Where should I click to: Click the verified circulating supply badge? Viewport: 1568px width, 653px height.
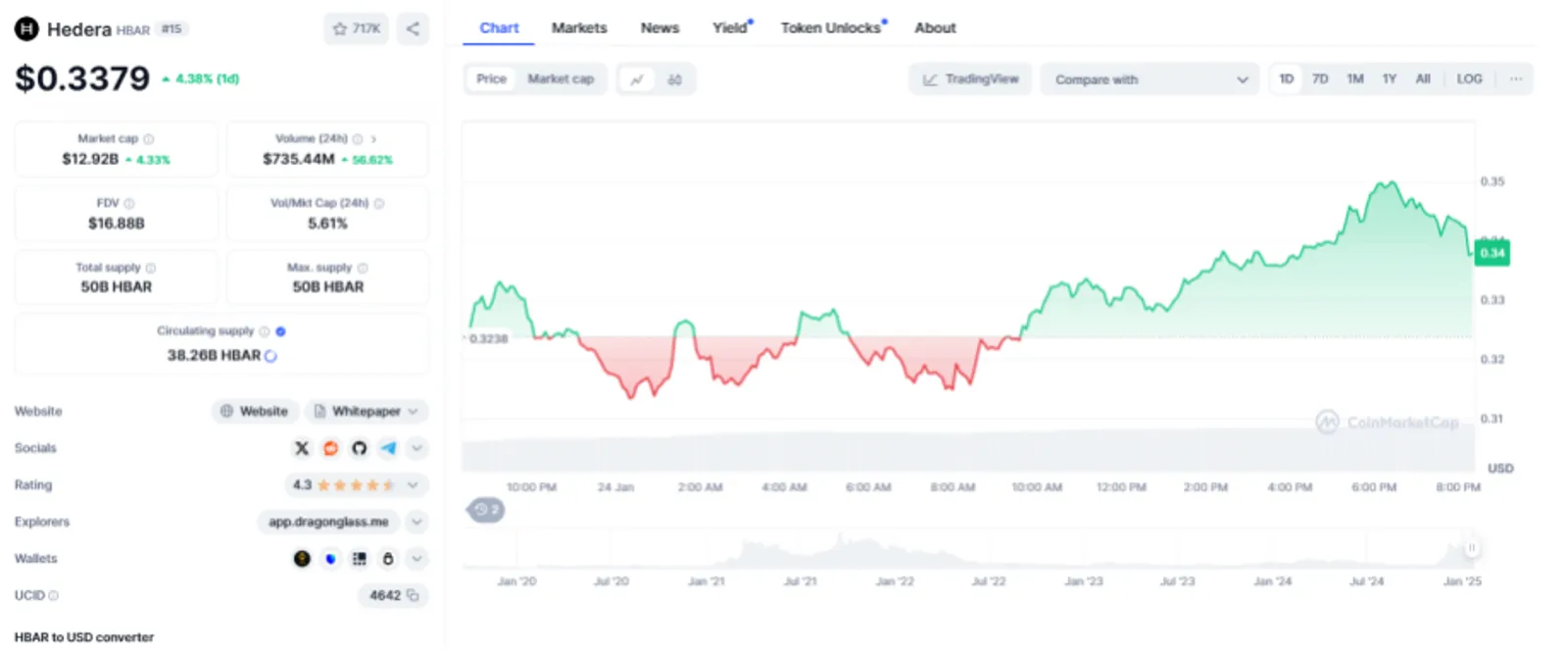point(281,331)
